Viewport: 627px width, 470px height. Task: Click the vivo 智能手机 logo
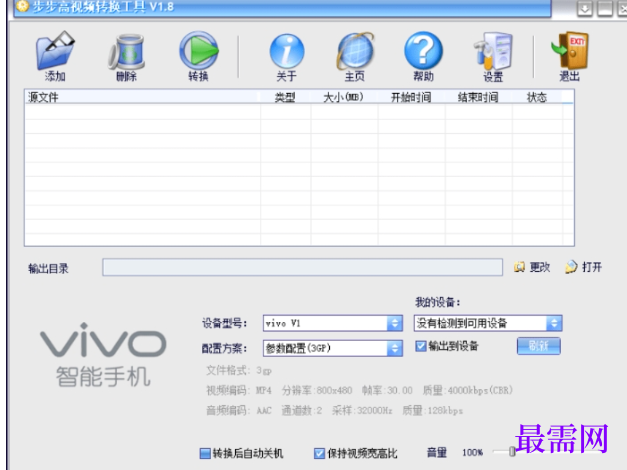point(103,355)
